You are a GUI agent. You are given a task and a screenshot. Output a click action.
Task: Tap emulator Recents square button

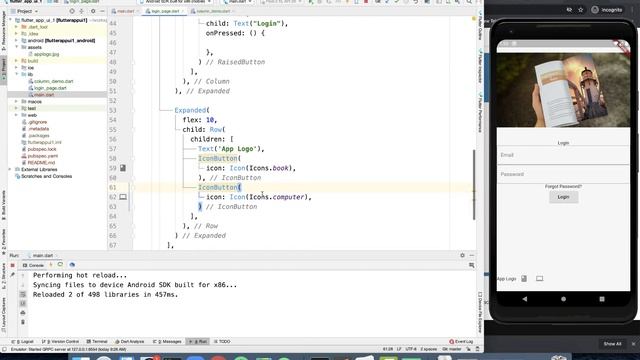[x=602, y=299]
